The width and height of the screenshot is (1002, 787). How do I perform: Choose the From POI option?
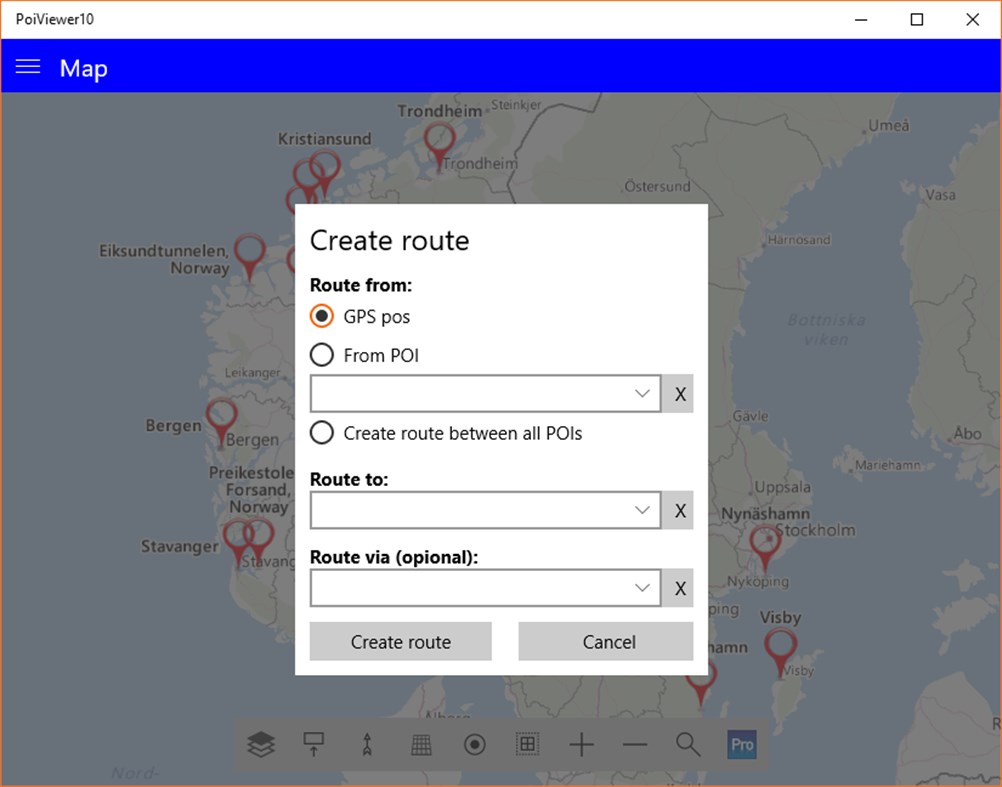coord(321,354)
